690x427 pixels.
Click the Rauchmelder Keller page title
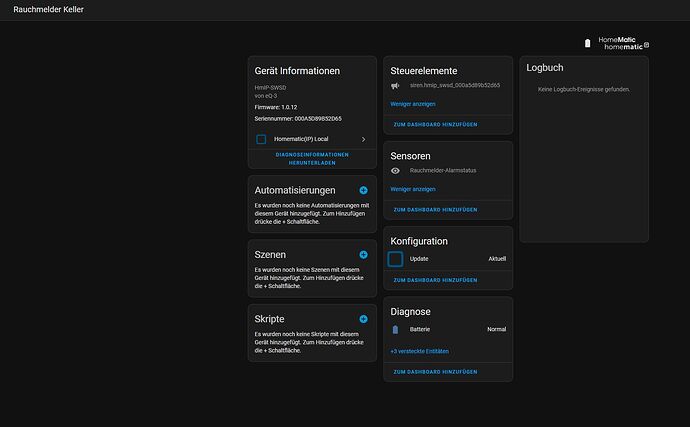click(x=48, y=9)
